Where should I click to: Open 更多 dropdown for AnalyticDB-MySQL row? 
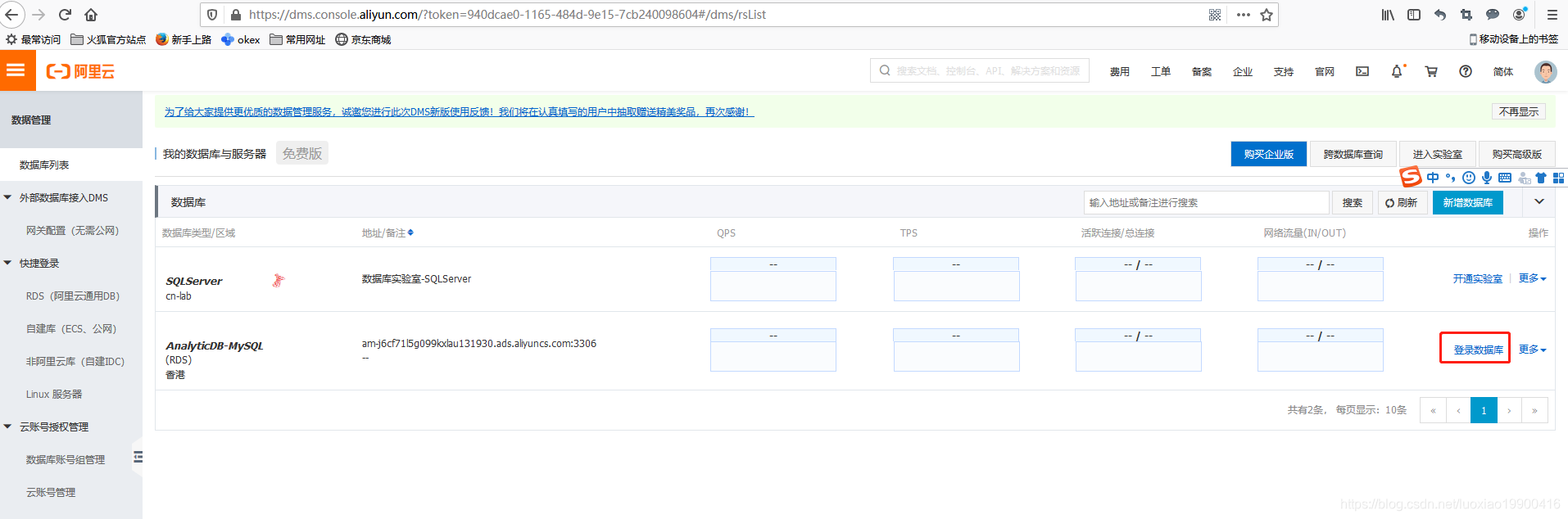click(x=1532, y=350)
